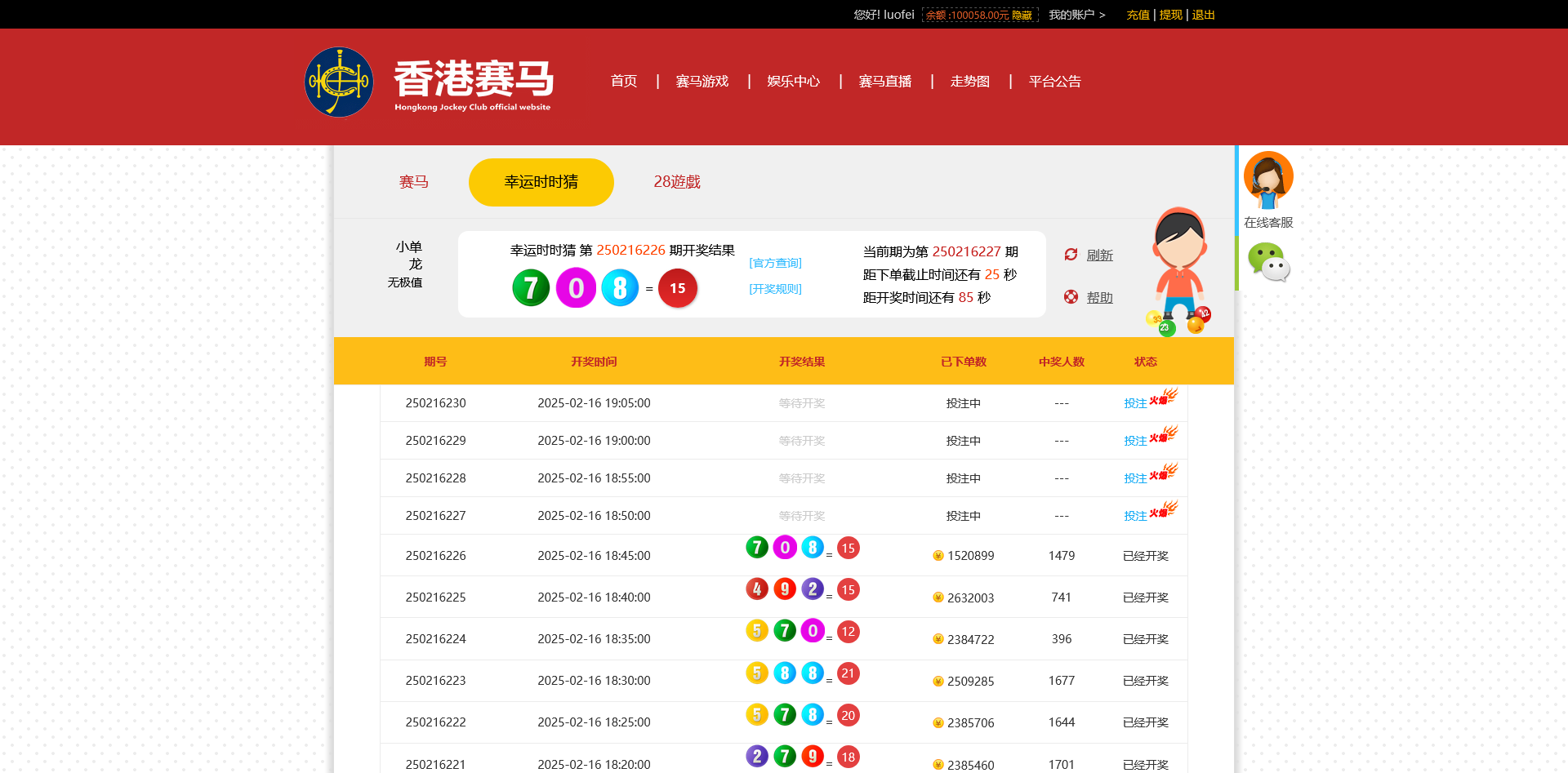Open the 走势图 trend chart menu

tap(969, 82)
